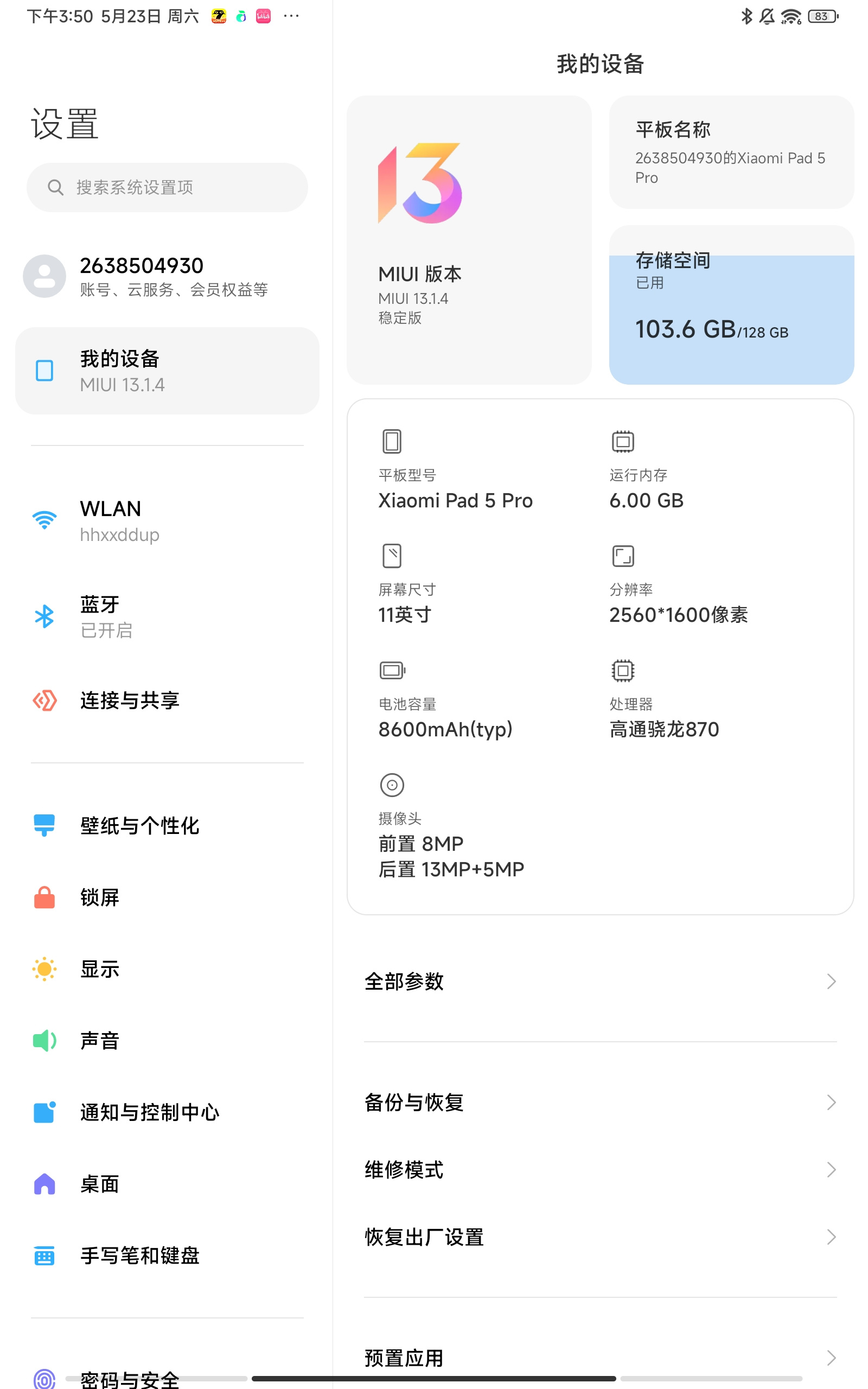The image size is (868, 1389).
Task: Open the 平板名称 card
Action: point(731,152)
